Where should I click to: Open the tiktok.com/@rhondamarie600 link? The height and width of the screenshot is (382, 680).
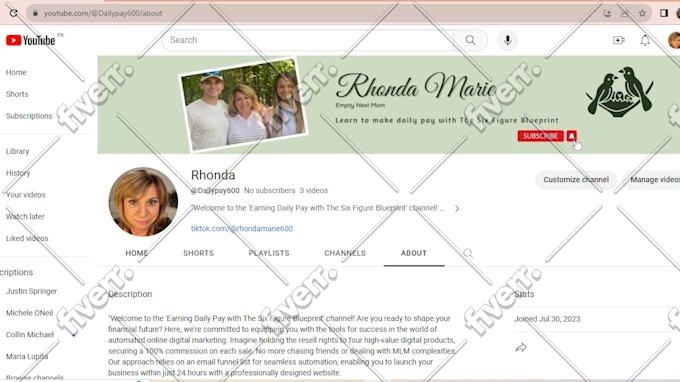[x=242, y=229]
